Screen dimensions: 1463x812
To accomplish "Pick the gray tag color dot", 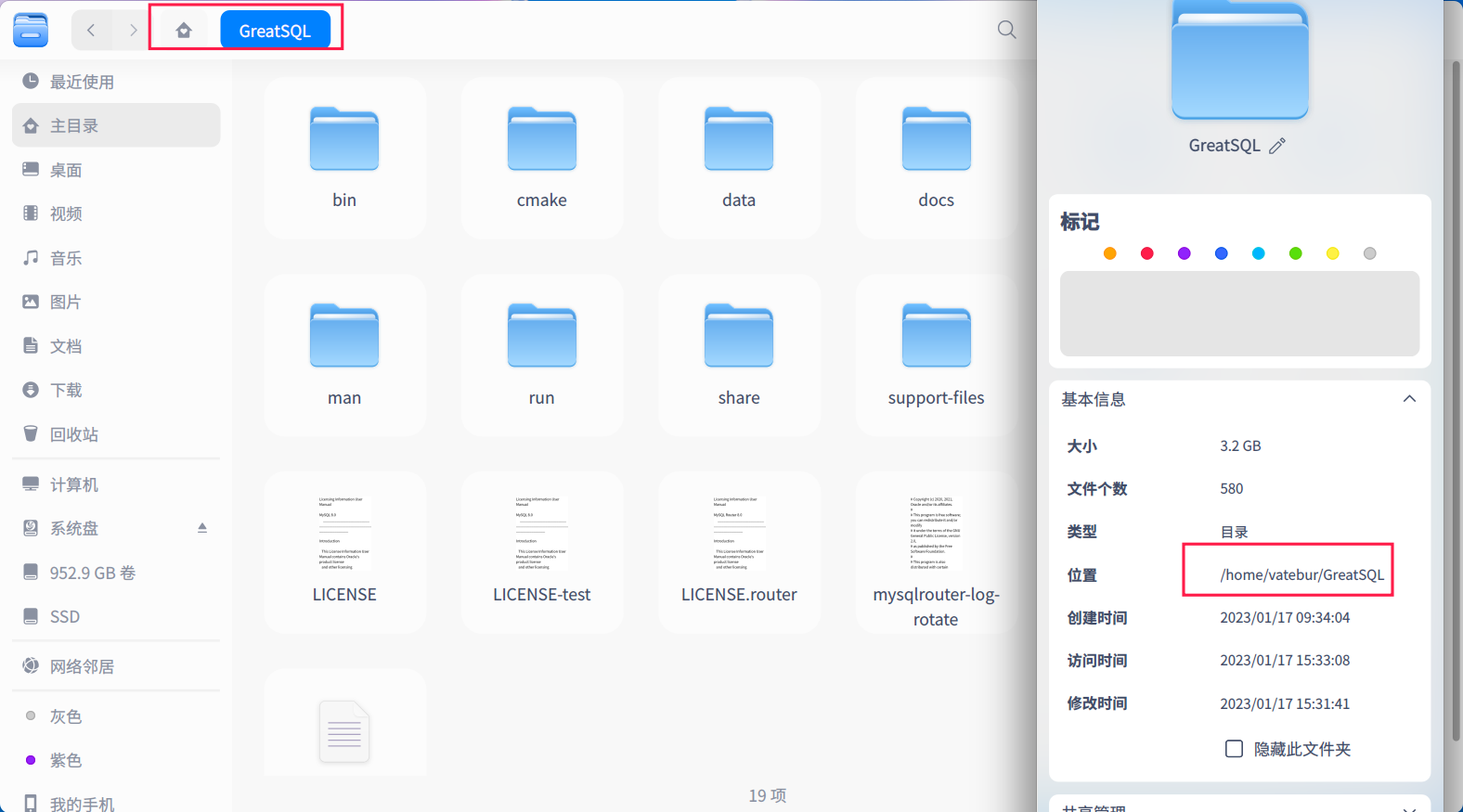I will tap(1369, 253).
